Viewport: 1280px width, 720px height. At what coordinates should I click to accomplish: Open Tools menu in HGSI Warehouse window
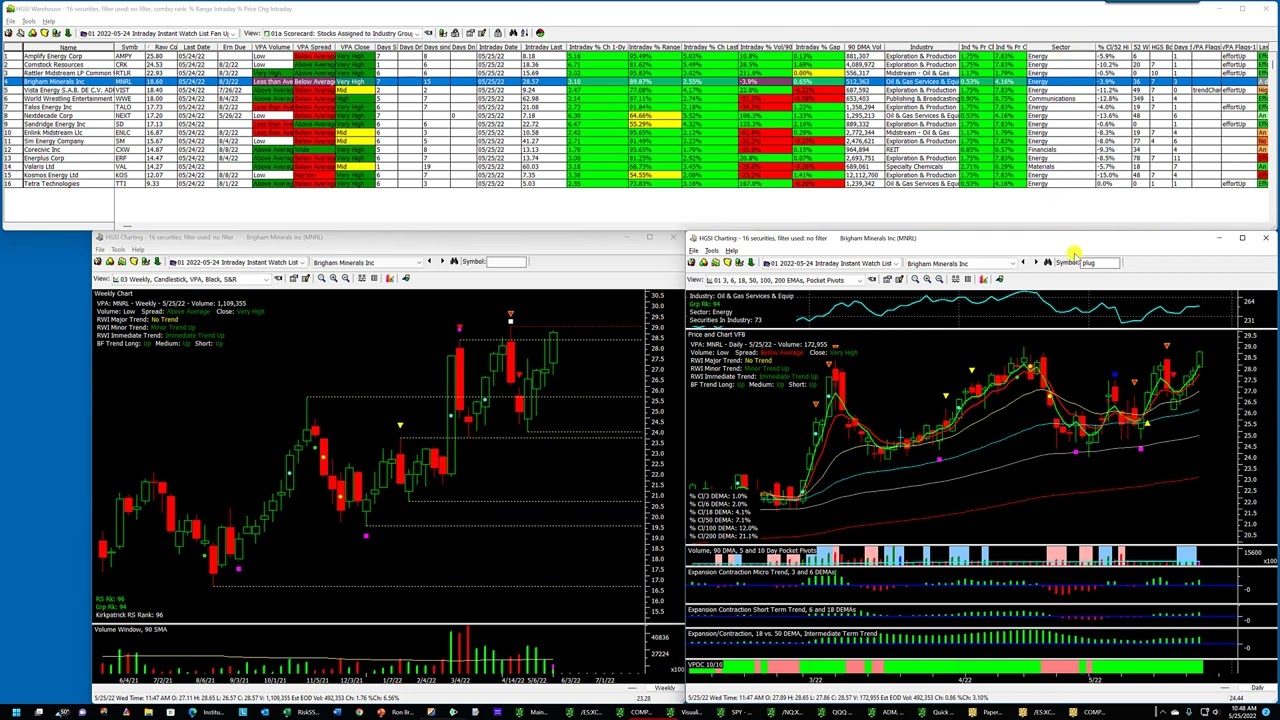(x=29, y=21)
